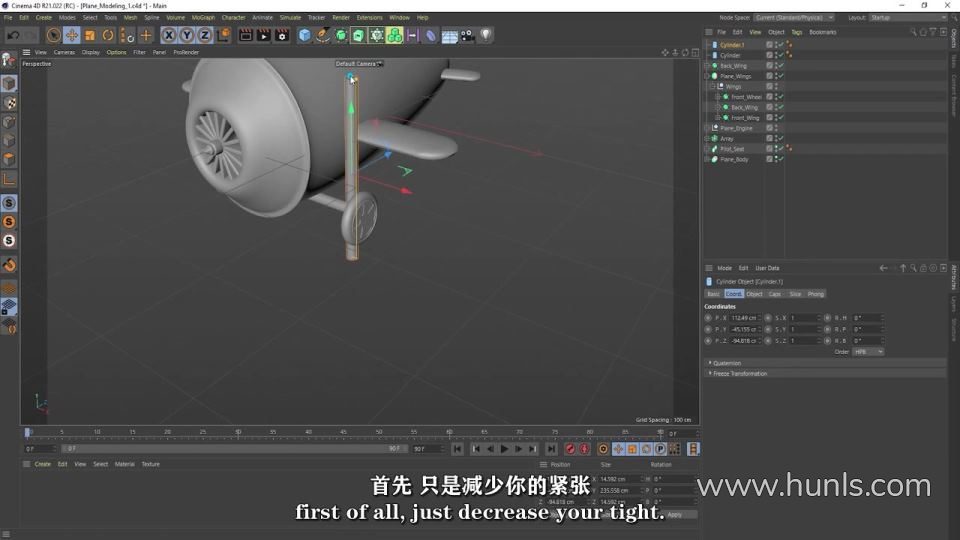Activate the Scale tool
The image size is (960, 540).
(x=90, y=36)
